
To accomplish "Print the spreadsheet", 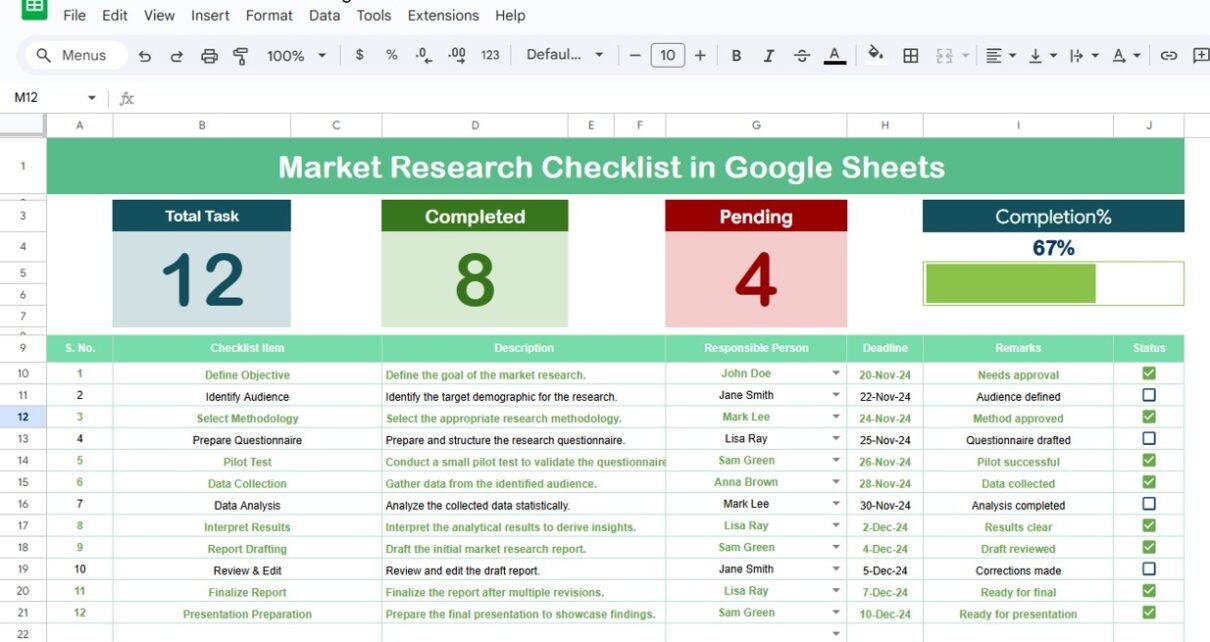I will pos(209,56).
